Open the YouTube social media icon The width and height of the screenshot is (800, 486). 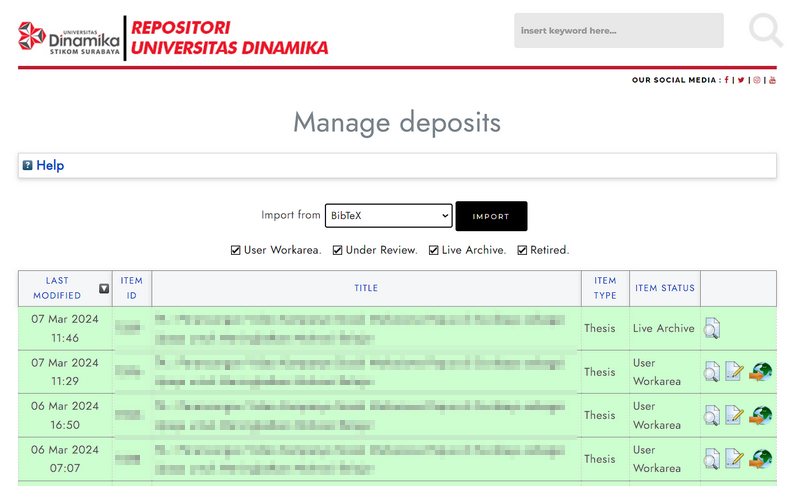coord(772,80)
